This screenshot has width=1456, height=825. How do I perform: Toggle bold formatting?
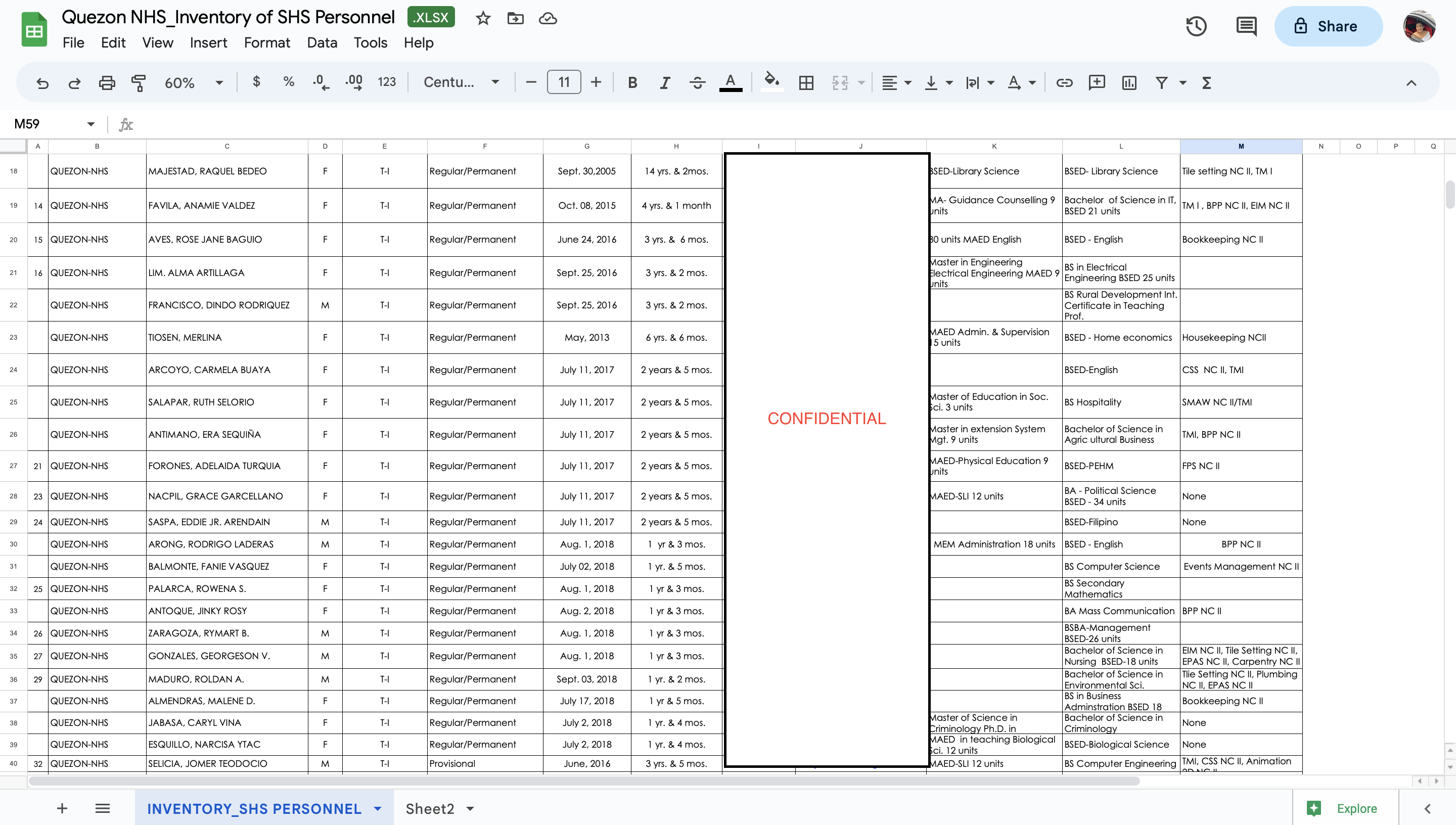(632, 83)
